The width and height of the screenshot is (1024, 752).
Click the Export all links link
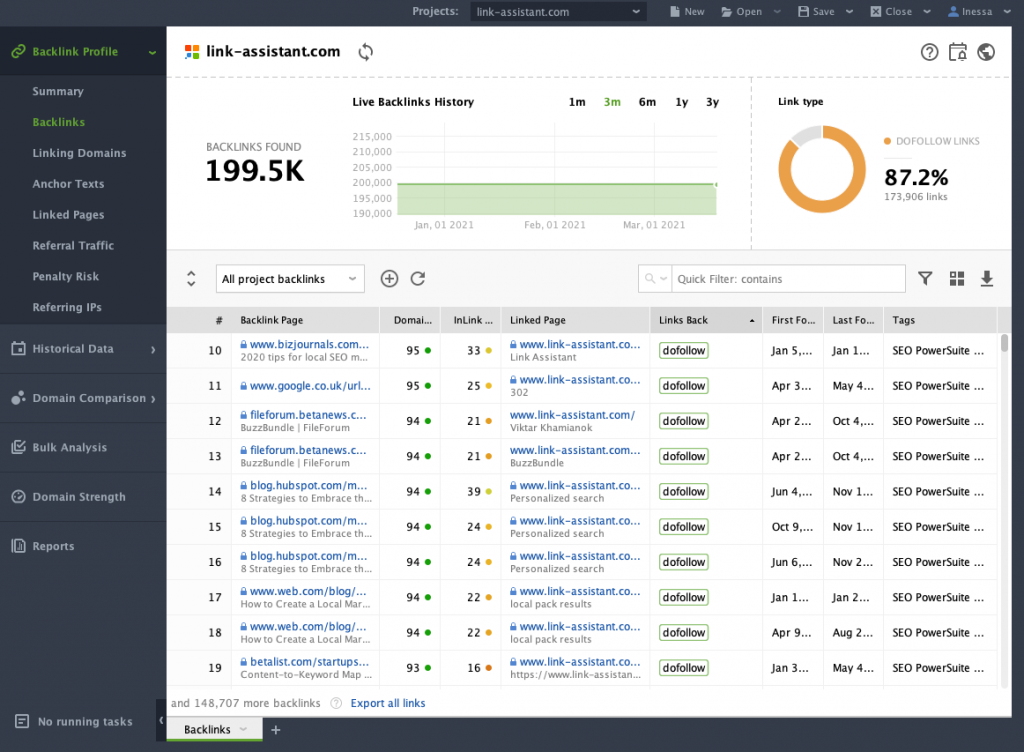pos(388,703)
